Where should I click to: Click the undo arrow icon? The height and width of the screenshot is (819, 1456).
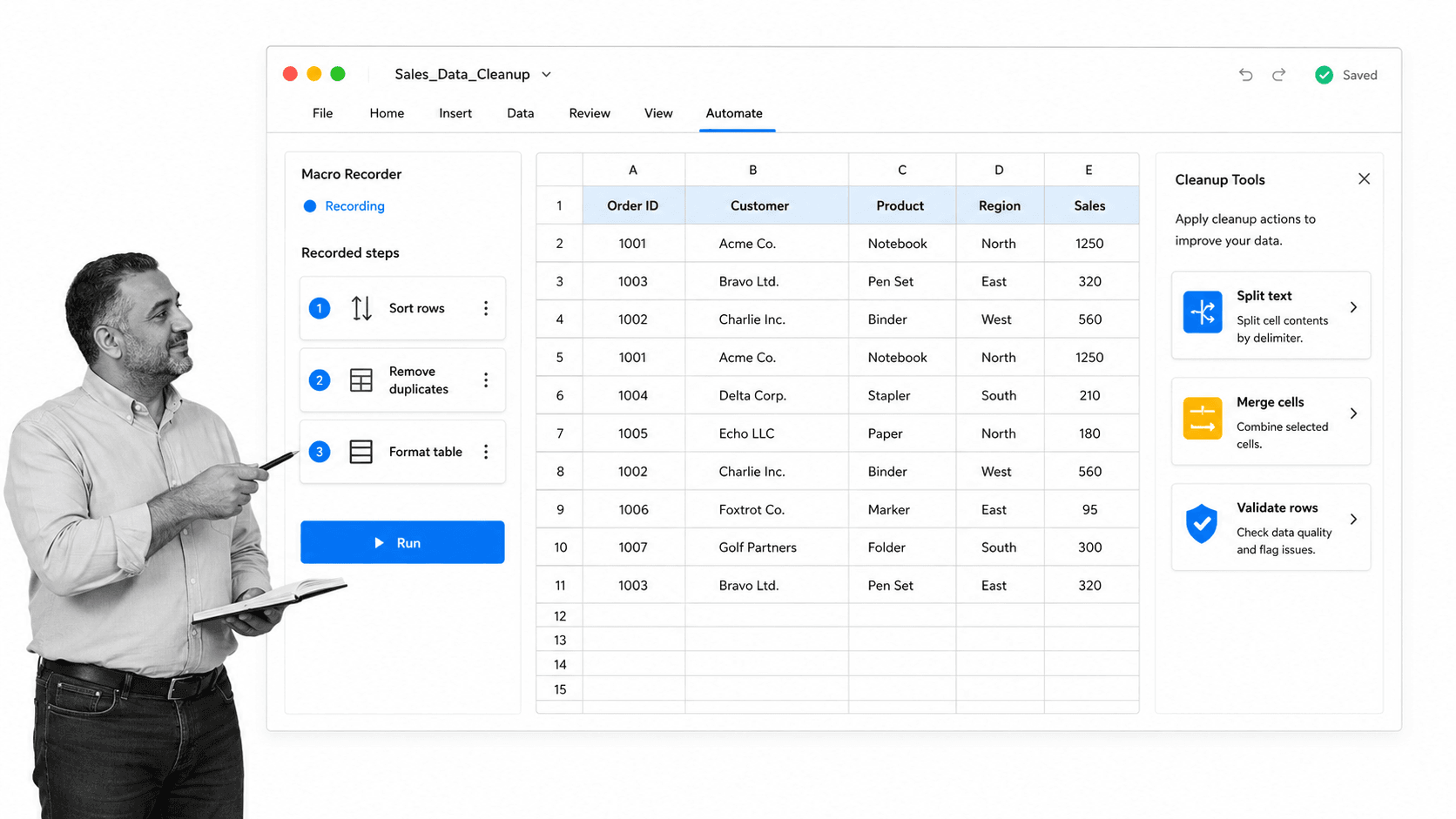[1245, 75]
